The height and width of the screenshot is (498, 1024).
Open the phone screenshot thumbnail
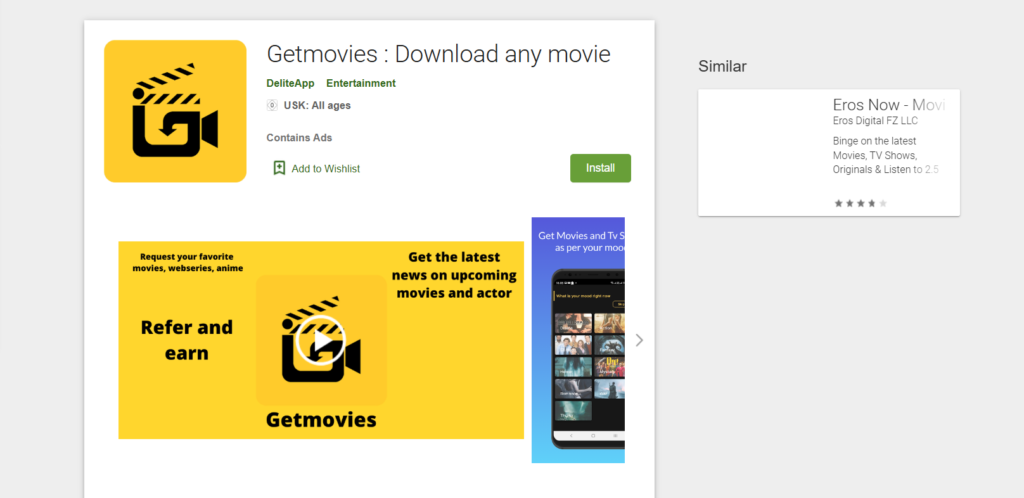coord(578,340)
